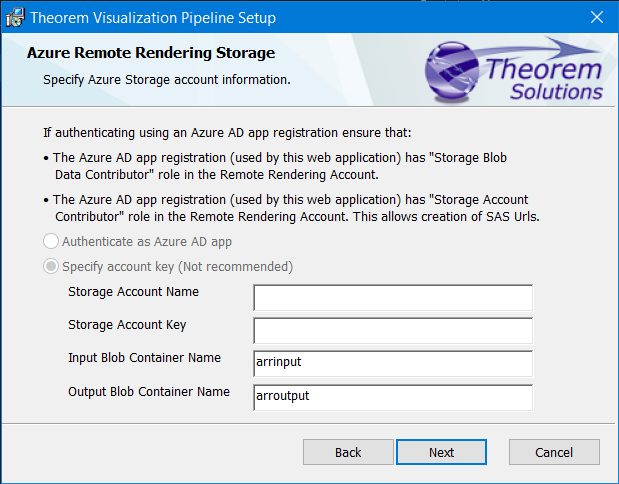The width and height of the screenshot is (619, 484).
Task: Click into the Storage Account Key field
Action: coord(393,331)
